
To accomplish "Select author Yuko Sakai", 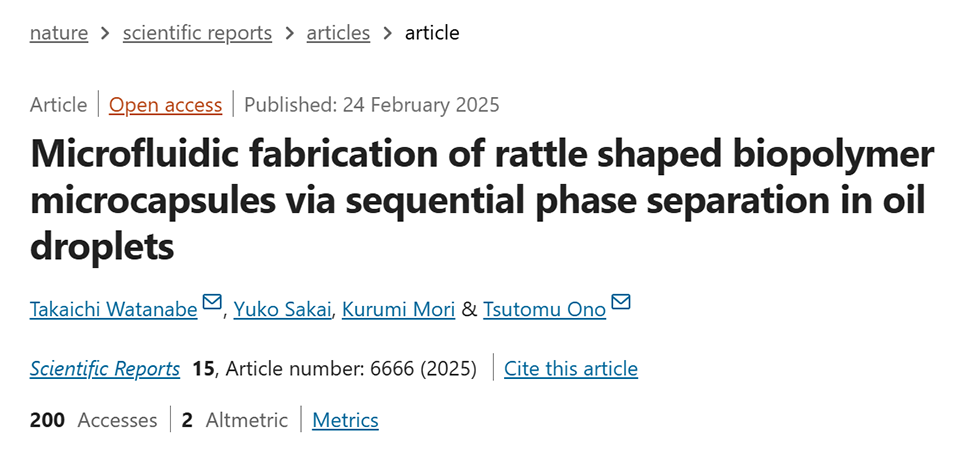I will point(281,309).
